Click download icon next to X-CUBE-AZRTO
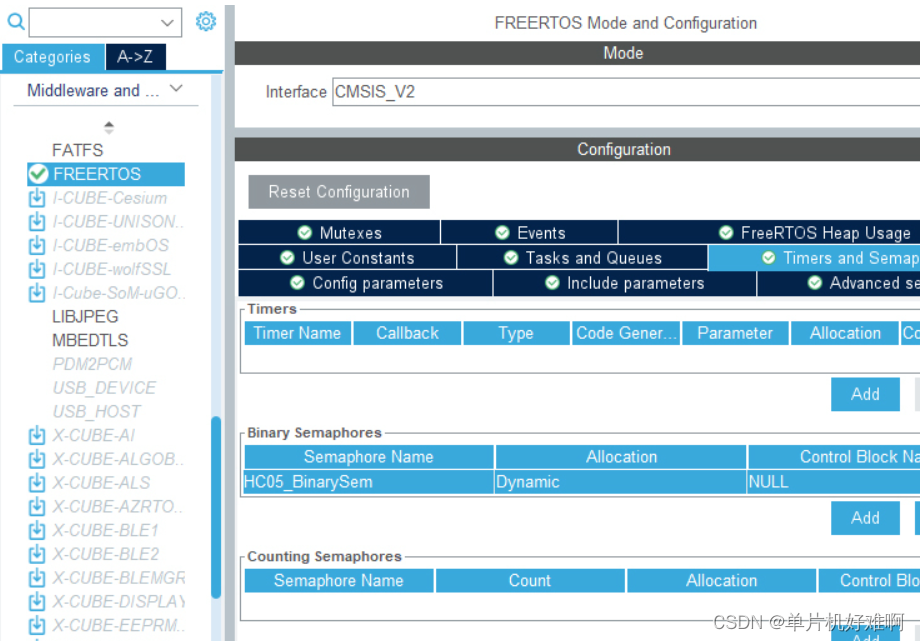The height and width of the screenshot is (641, 920). tap(37, 507)
